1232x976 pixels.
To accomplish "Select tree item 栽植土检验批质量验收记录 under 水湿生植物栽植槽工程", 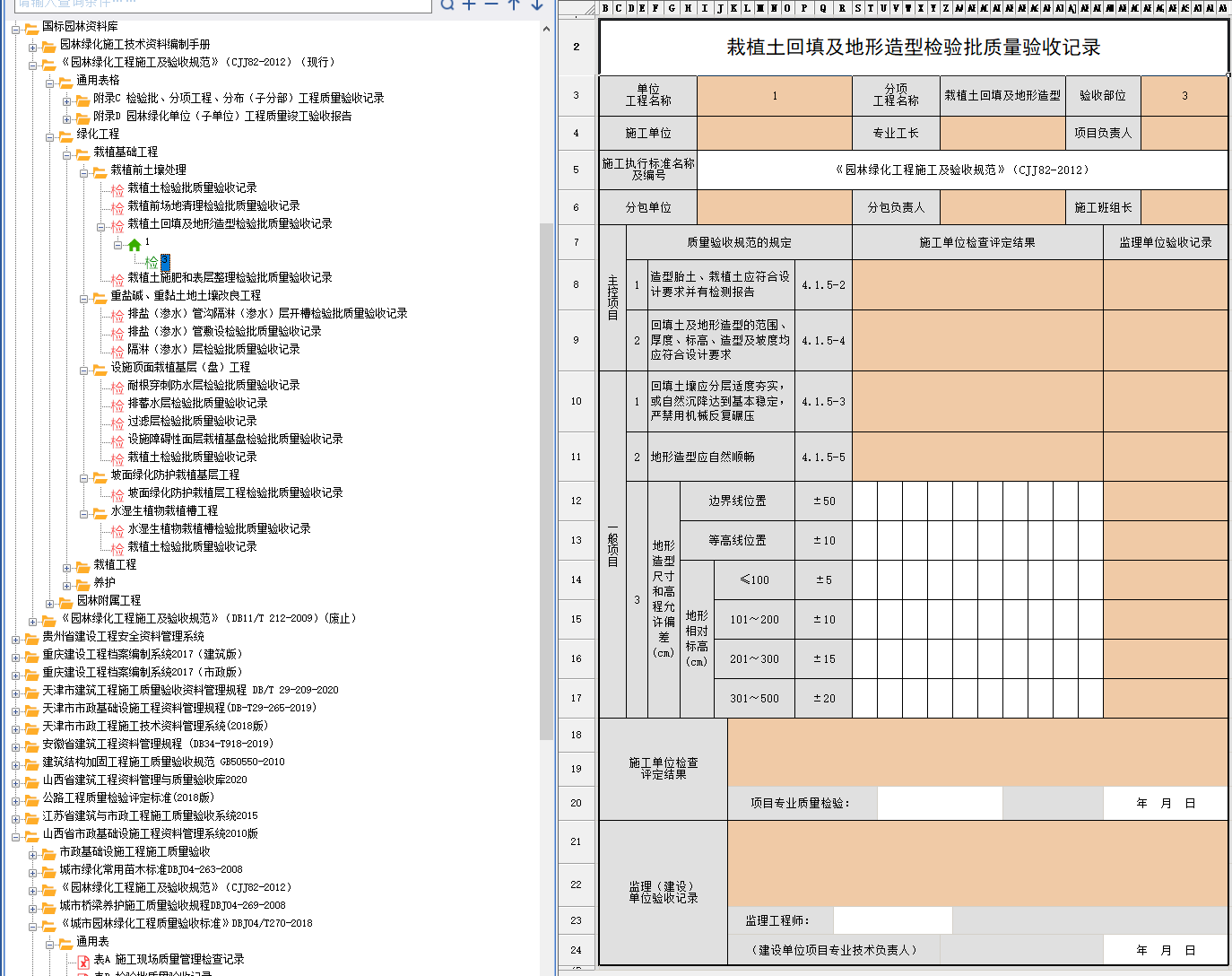I will 192,546.
